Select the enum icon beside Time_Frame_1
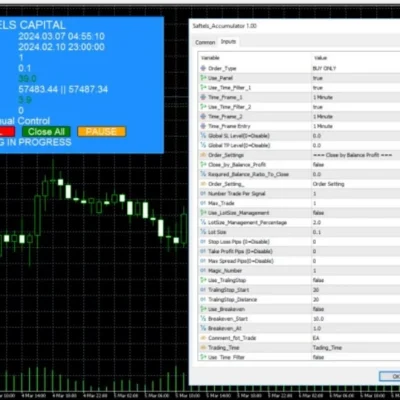Image resolution: width=400 pixels, height=400 pixels. pyautogui.click(x=203, y=97)
